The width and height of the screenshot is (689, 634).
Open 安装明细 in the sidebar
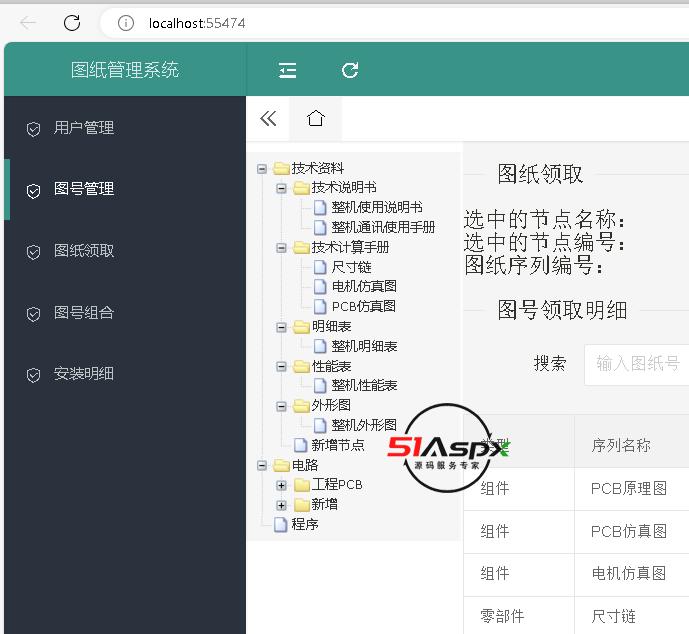(84, 374)
